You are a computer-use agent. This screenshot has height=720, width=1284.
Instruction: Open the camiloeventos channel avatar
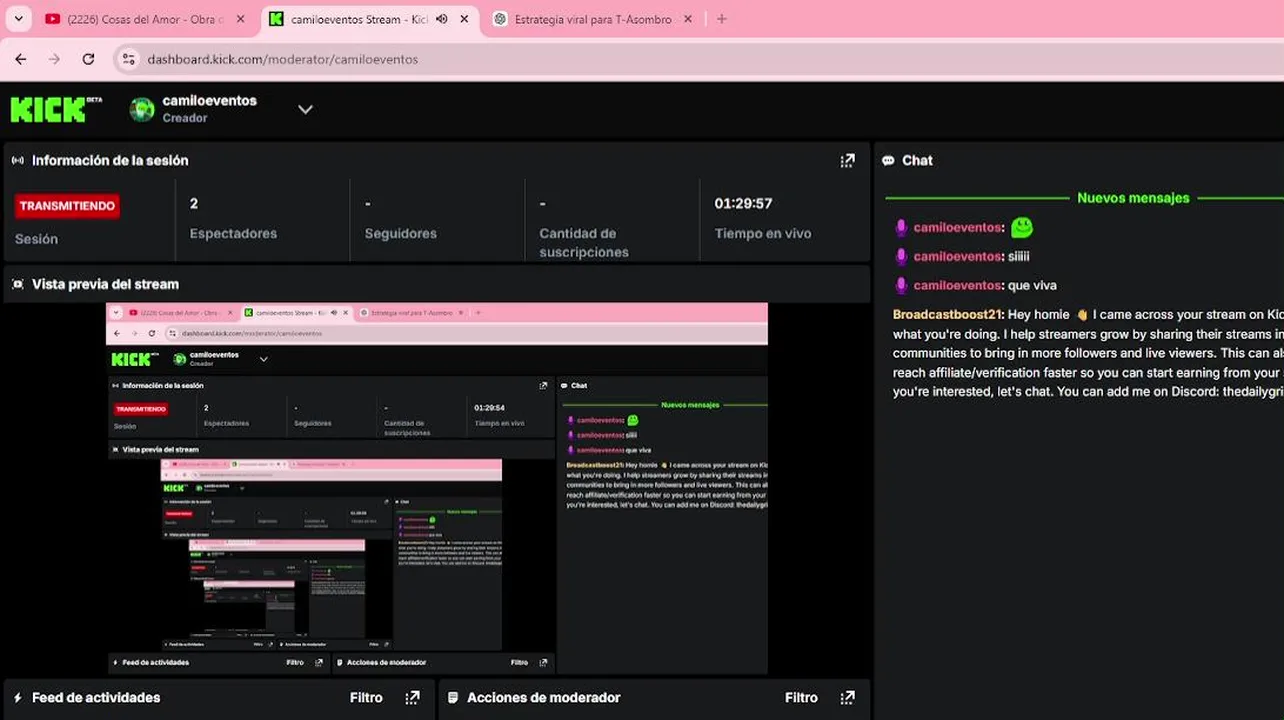(x=142, y=109)
